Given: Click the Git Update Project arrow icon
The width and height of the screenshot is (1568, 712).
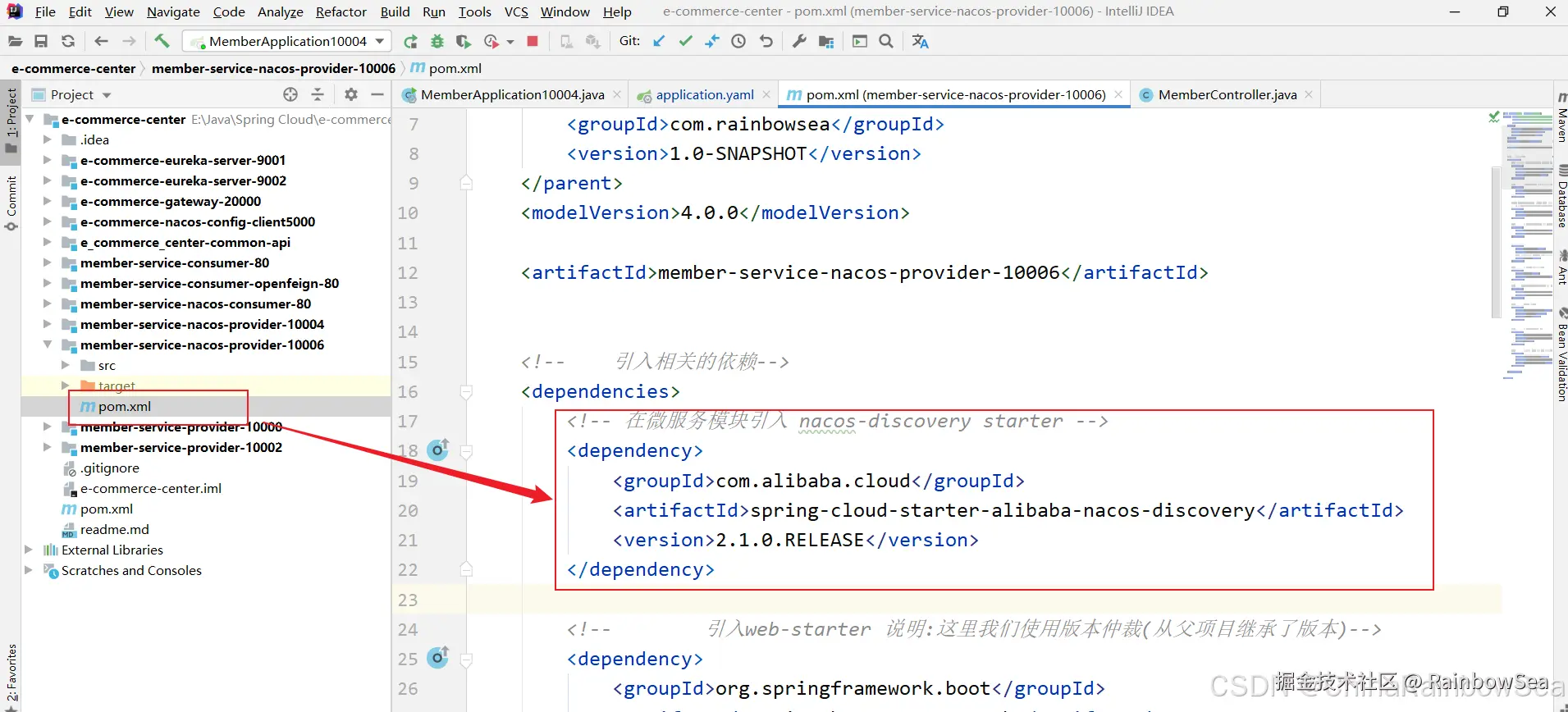Looking at the screenshot, I should coord(659,41).
